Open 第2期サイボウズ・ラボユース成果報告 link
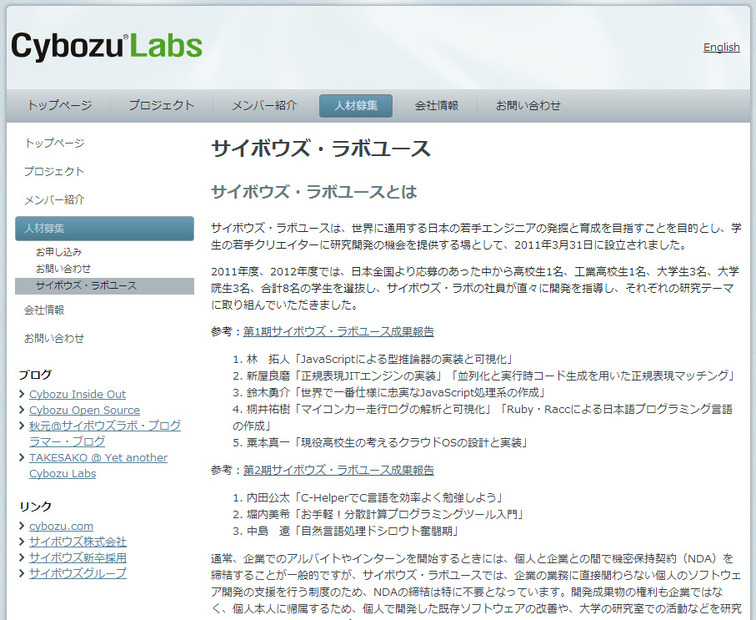Viewport: 756px width, 620px height. coord(338,470)
